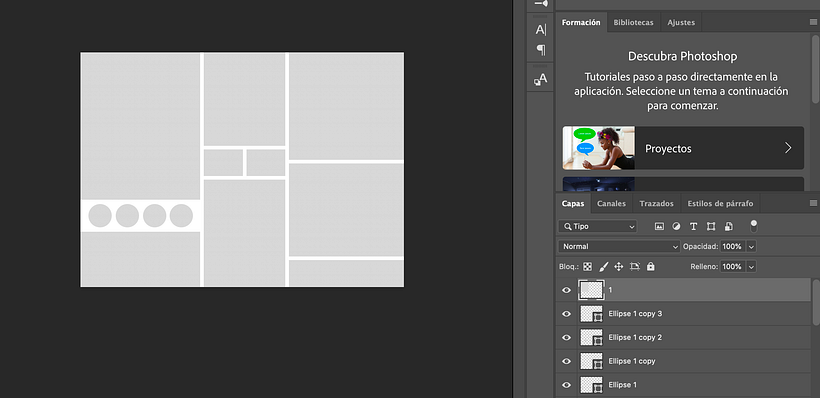Filter layers by pixel layers icon
The image size is (820, 398).
659,226
